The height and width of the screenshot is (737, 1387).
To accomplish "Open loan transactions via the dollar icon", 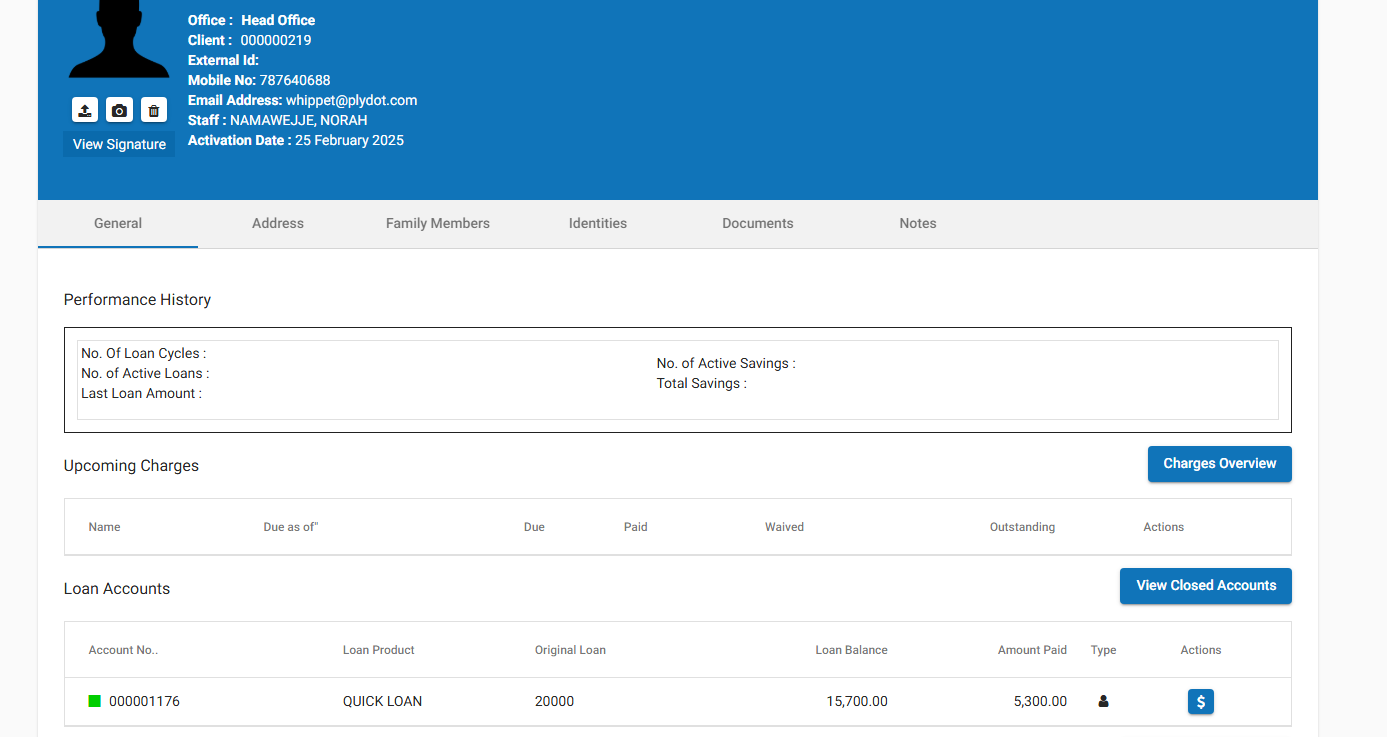I will click(x=1200, y=701).
